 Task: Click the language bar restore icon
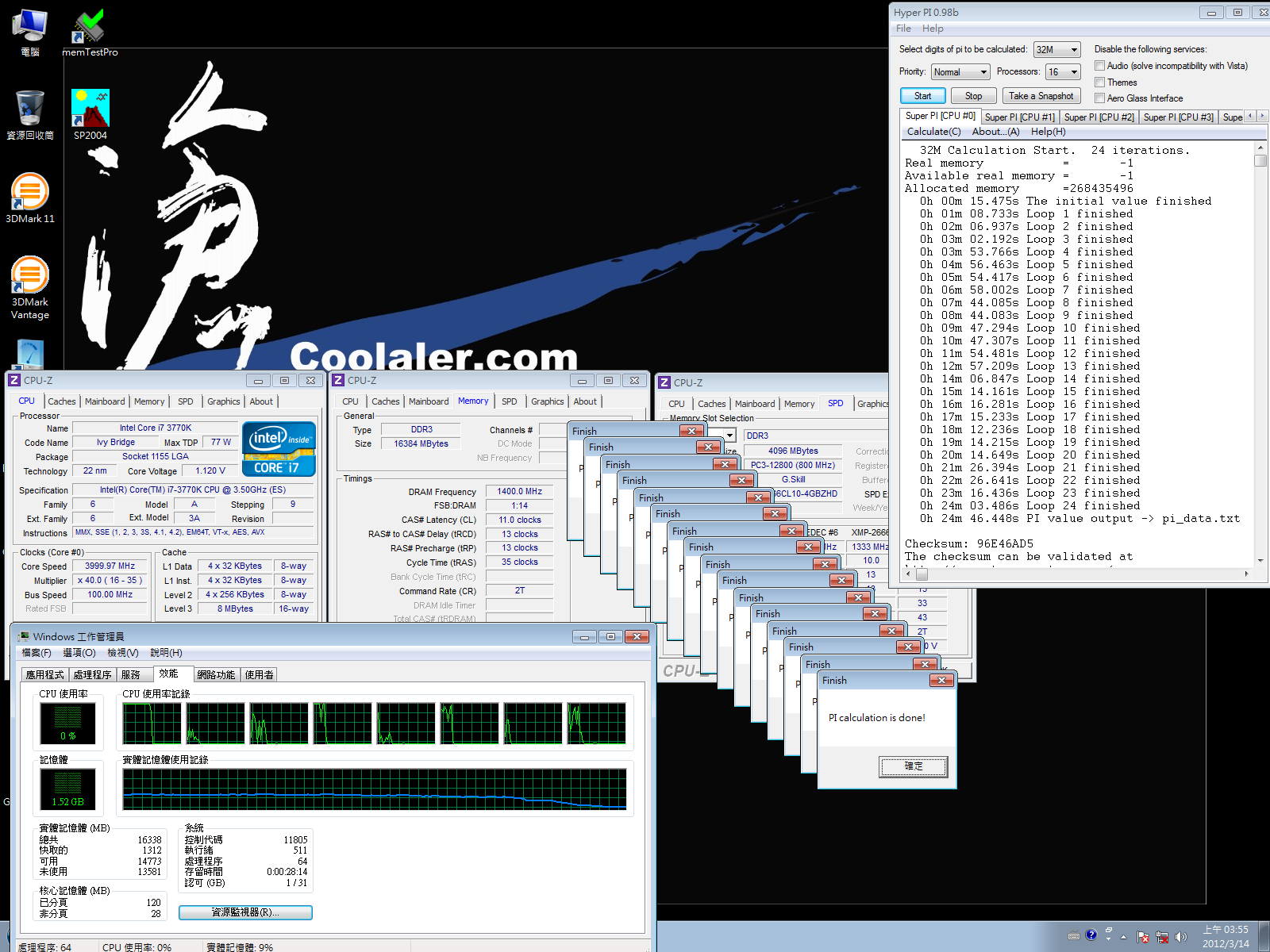click(1109, 929)
